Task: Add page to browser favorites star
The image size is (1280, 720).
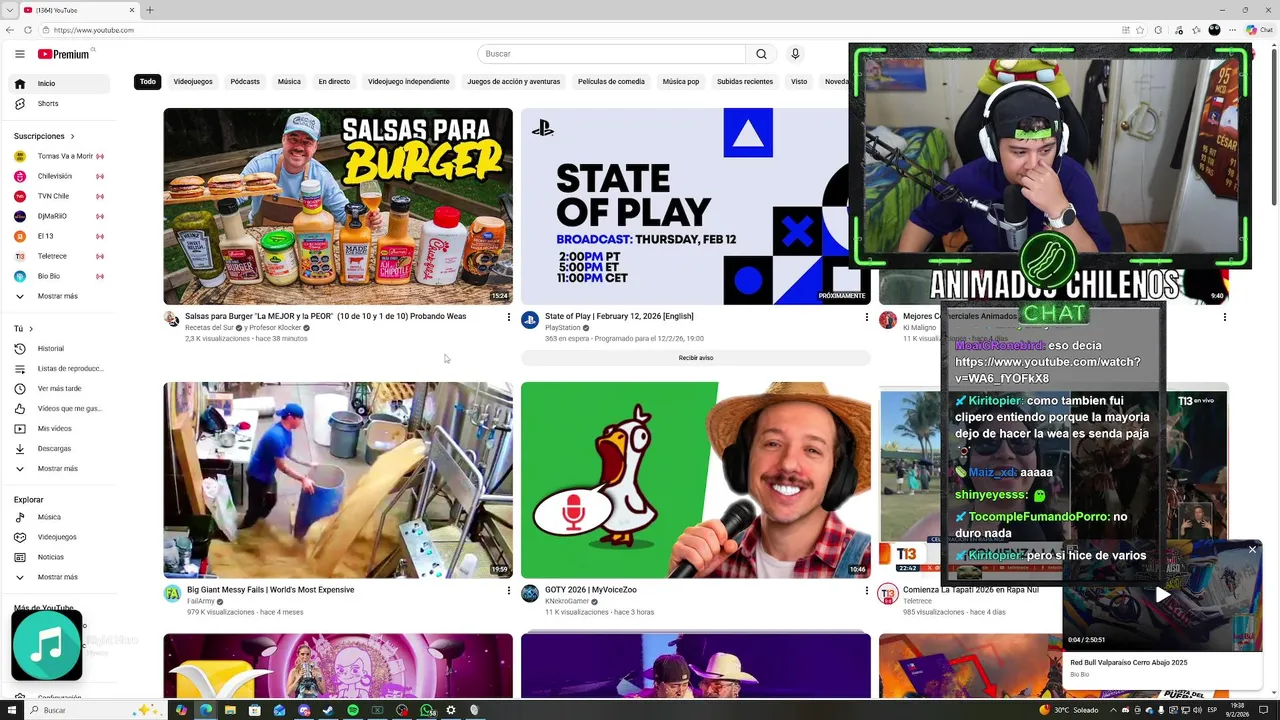Action: [x=1140, y=30]
